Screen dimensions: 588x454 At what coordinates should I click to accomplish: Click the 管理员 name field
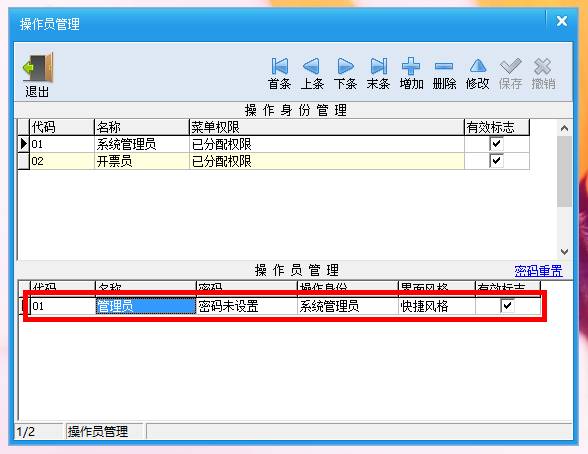[146, 306]
